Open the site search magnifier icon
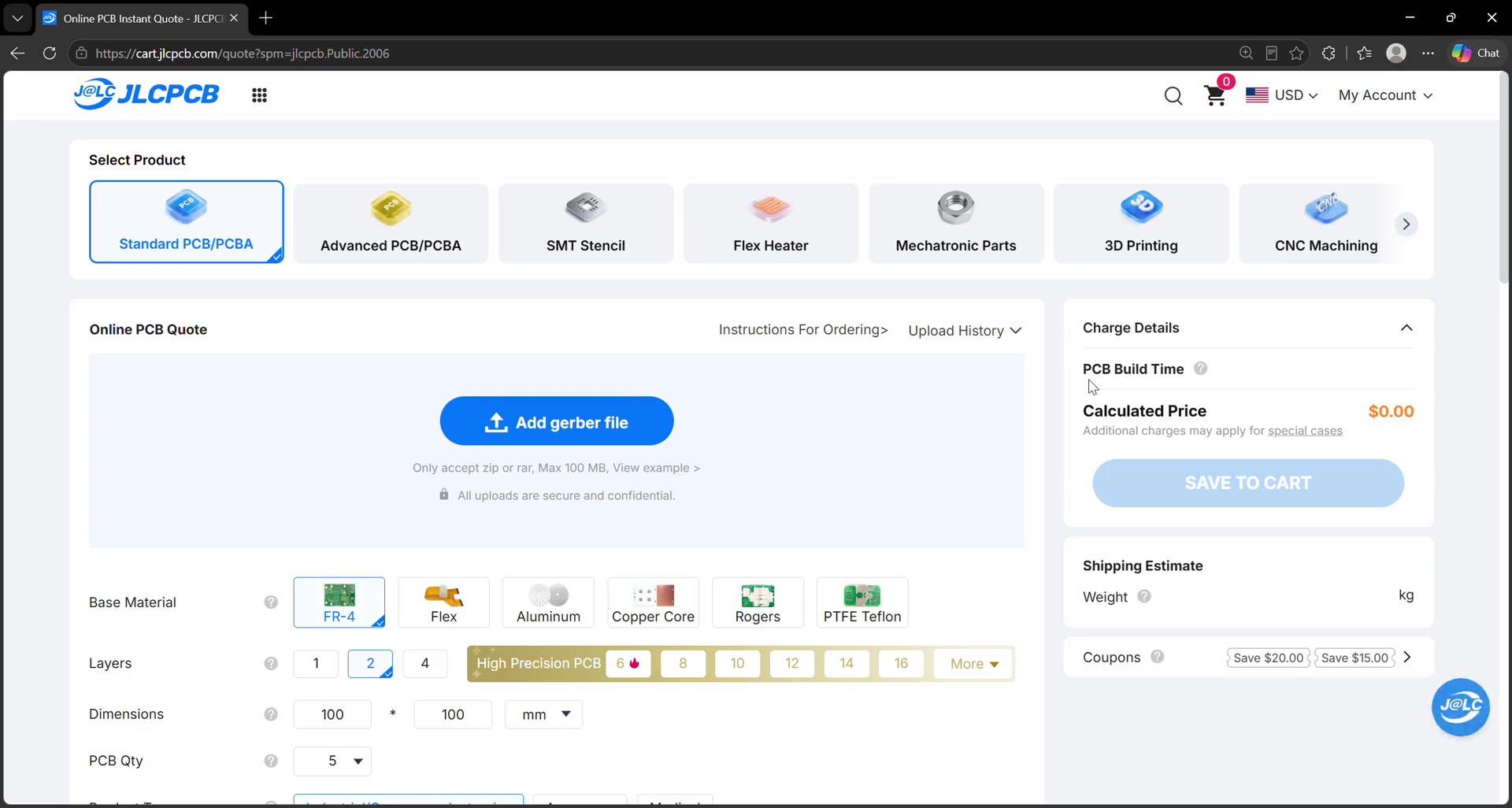The image size is (1512, 808). 1173,95
